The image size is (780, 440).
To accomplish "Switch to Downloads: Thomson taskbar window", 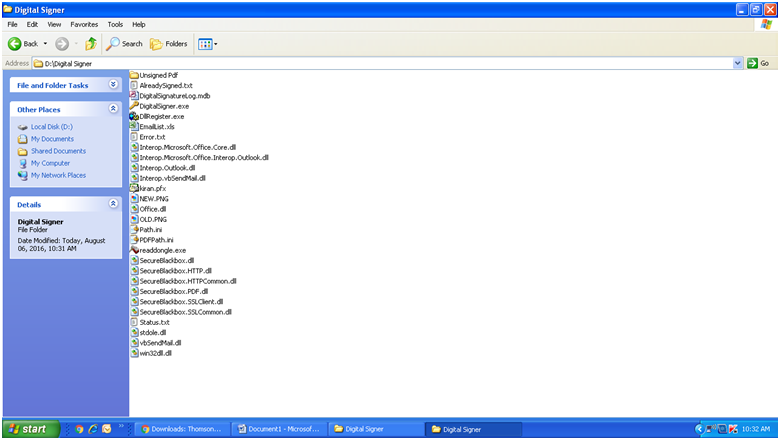I will (x=183, y=429).
